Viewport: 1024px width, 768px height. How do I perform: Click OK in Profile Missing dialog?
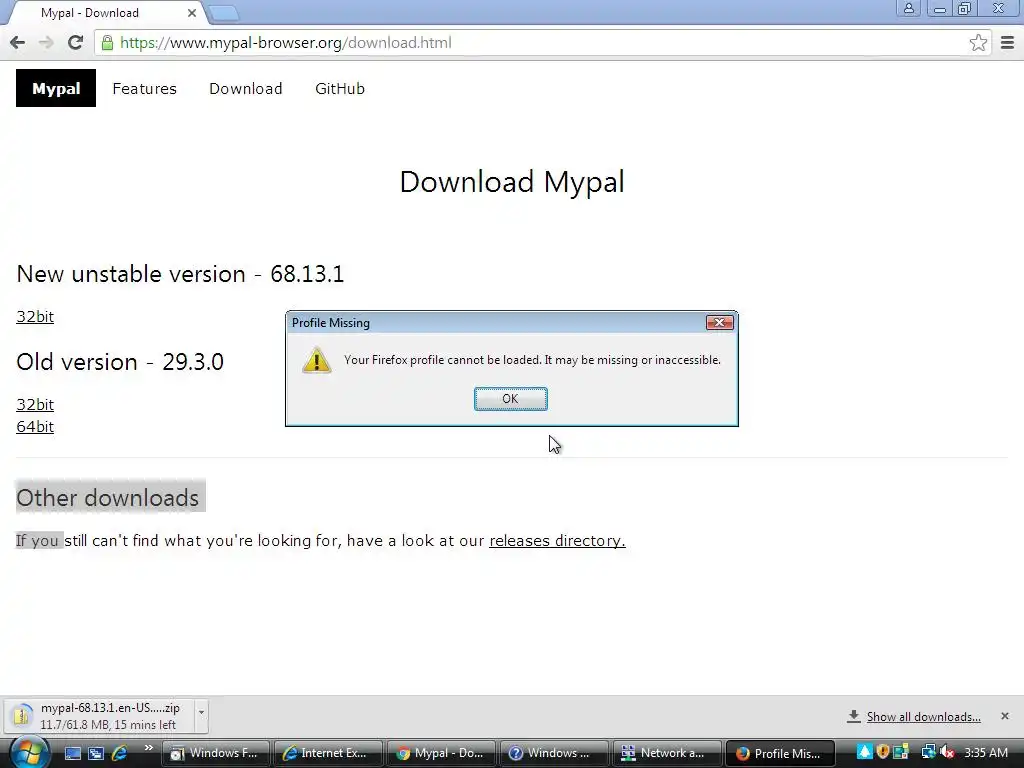pyautogui.click(x=511, y=399)
